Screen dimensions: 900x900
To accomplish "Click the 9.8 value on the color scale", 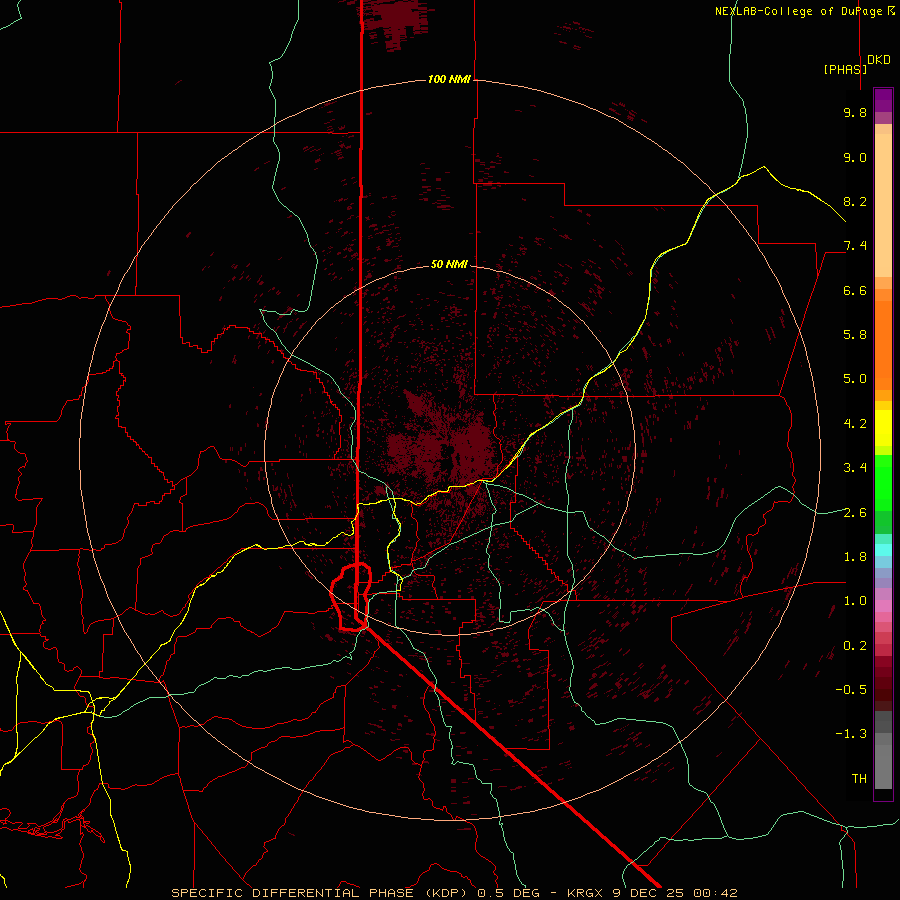I will [855, 112].
